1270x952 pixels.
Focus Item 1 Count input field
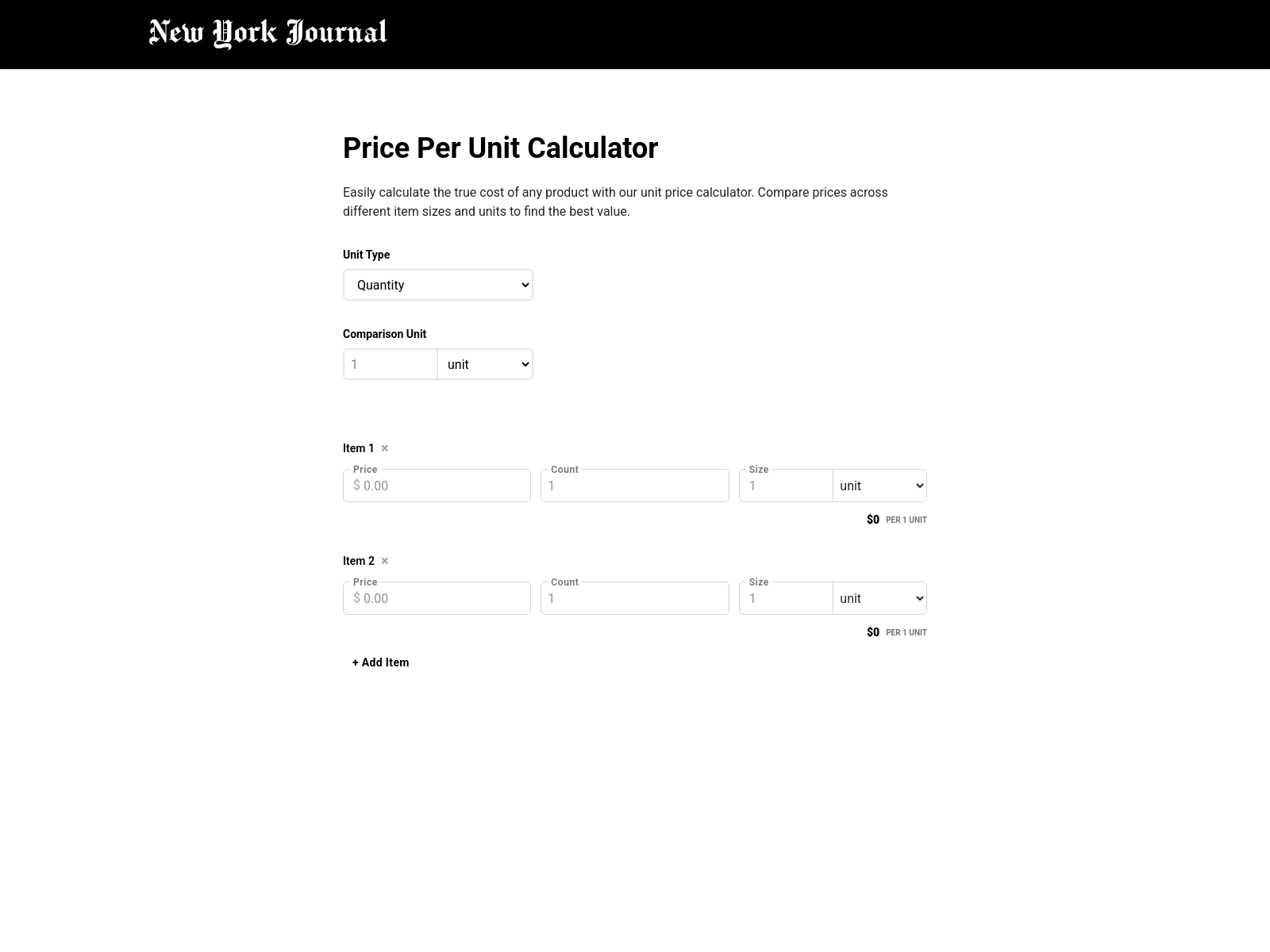tap(635, 486)
